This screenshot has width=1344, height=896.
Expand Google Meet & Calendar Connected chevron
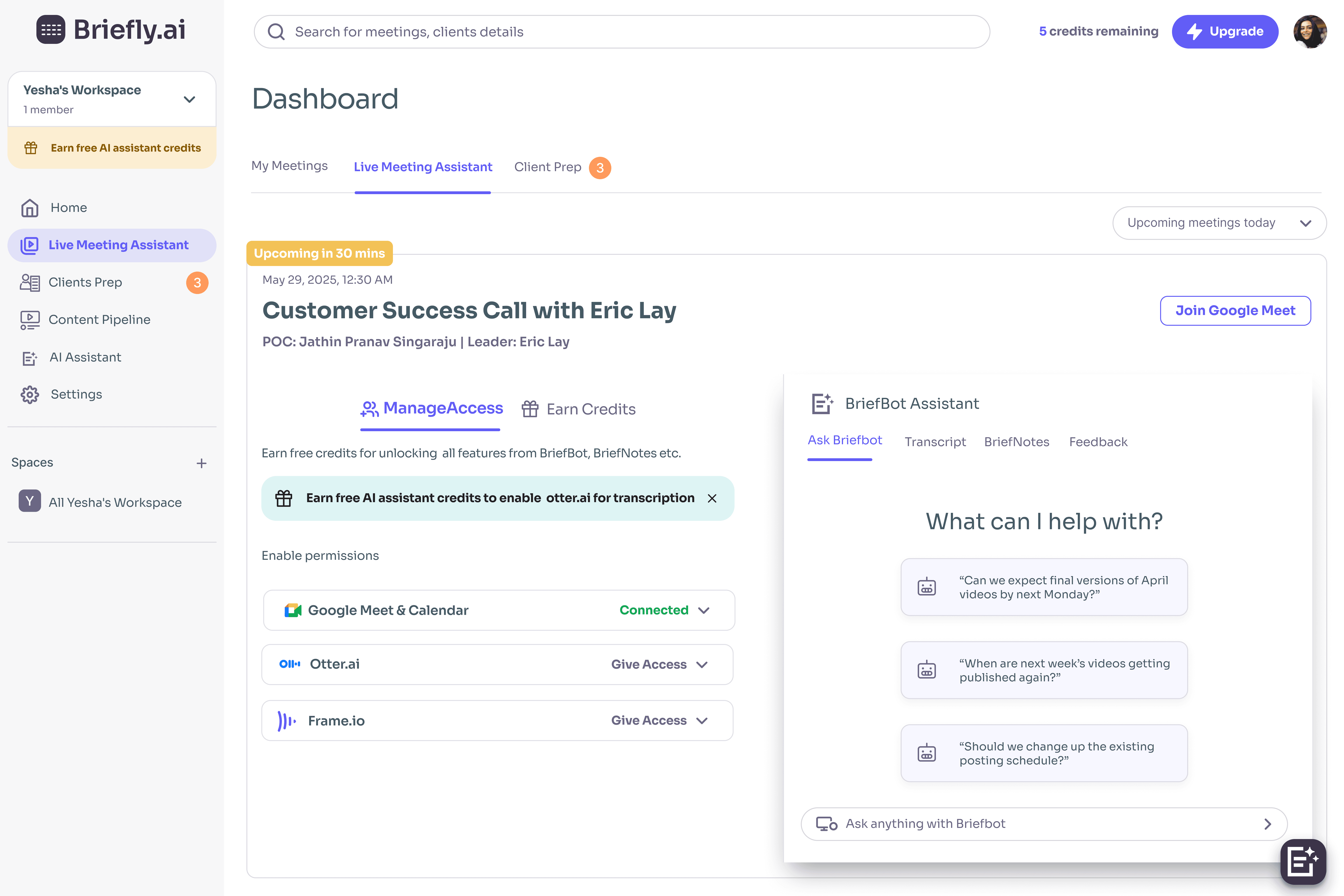coord(704,610)
